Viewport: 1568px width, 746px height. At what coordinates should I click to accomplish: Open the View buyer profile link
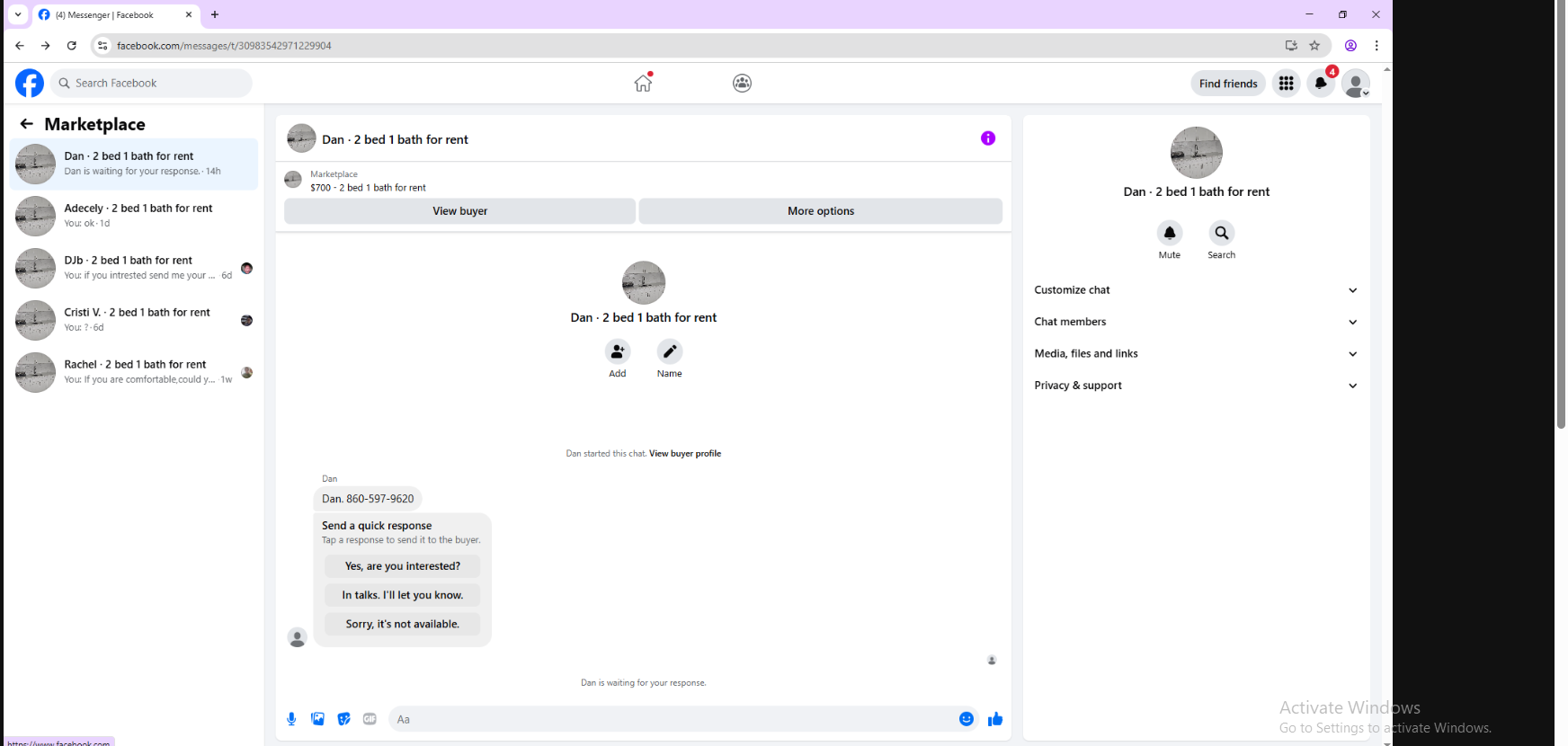pyautogui.click(x=685, y=454)
